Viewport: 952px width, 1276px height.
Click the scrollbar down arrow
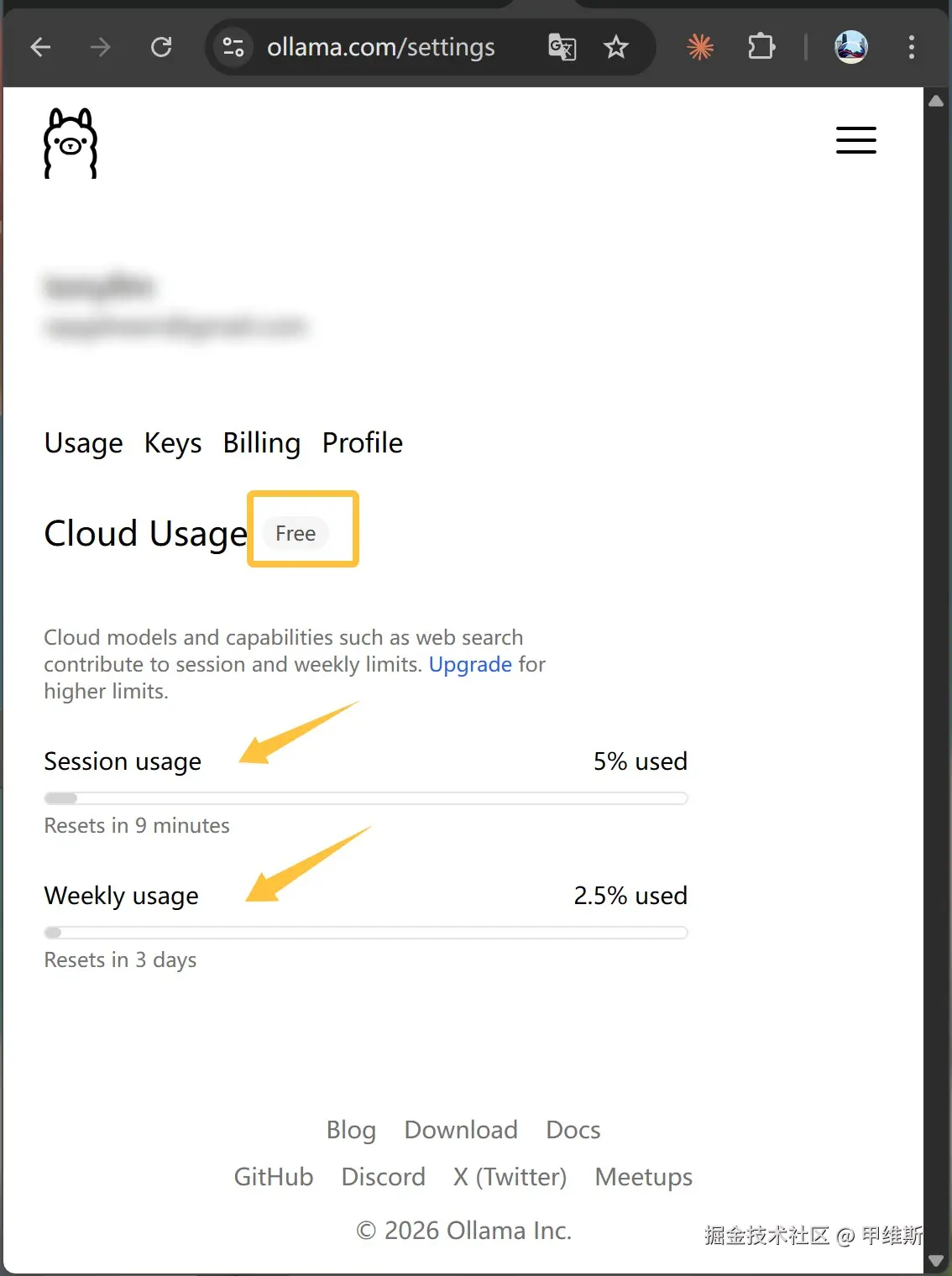click(936, 1261)
